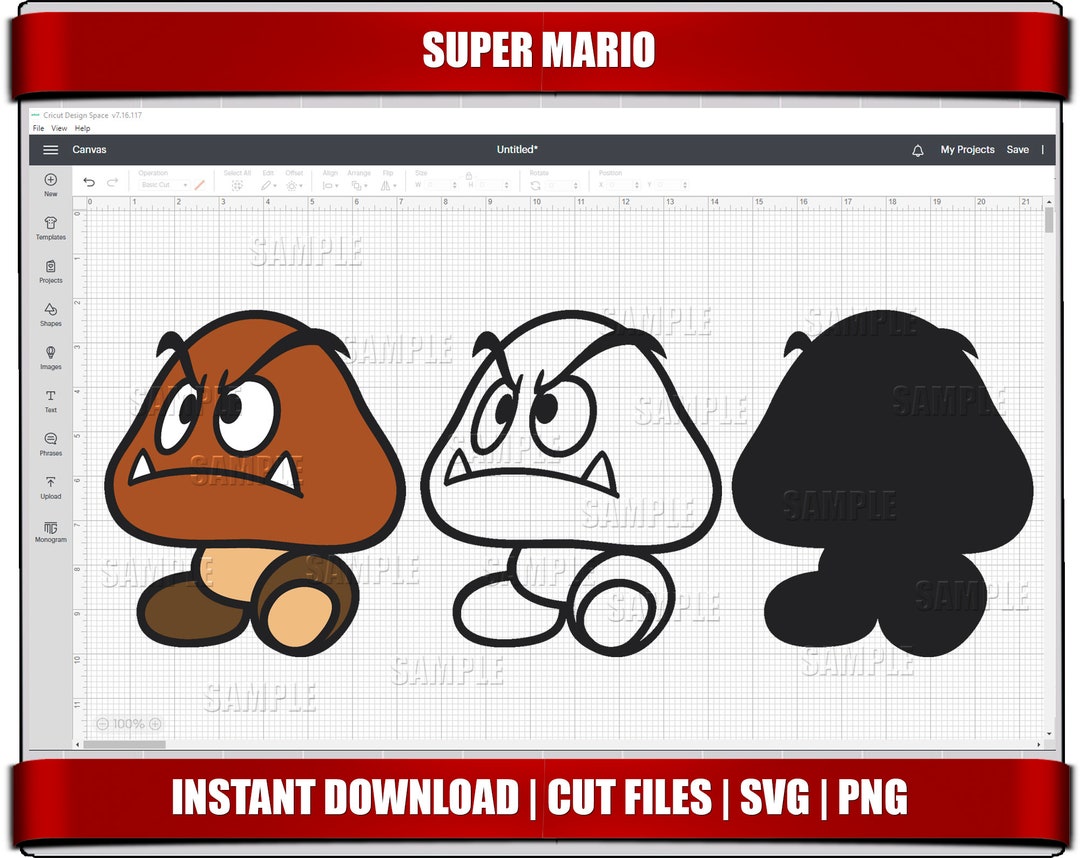Open the View menu

coord(58,128)
